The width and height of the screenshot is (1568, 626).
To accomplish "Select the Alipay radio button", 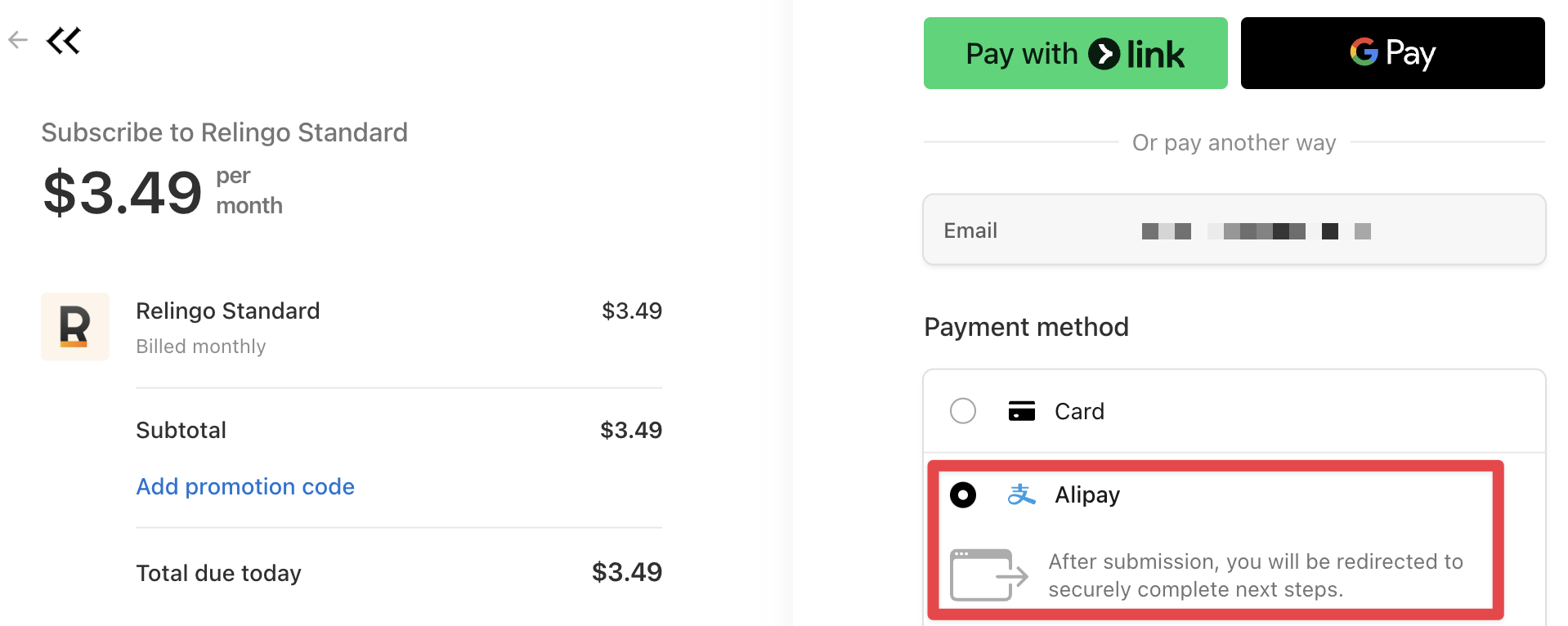I will [x=963, y=495].
